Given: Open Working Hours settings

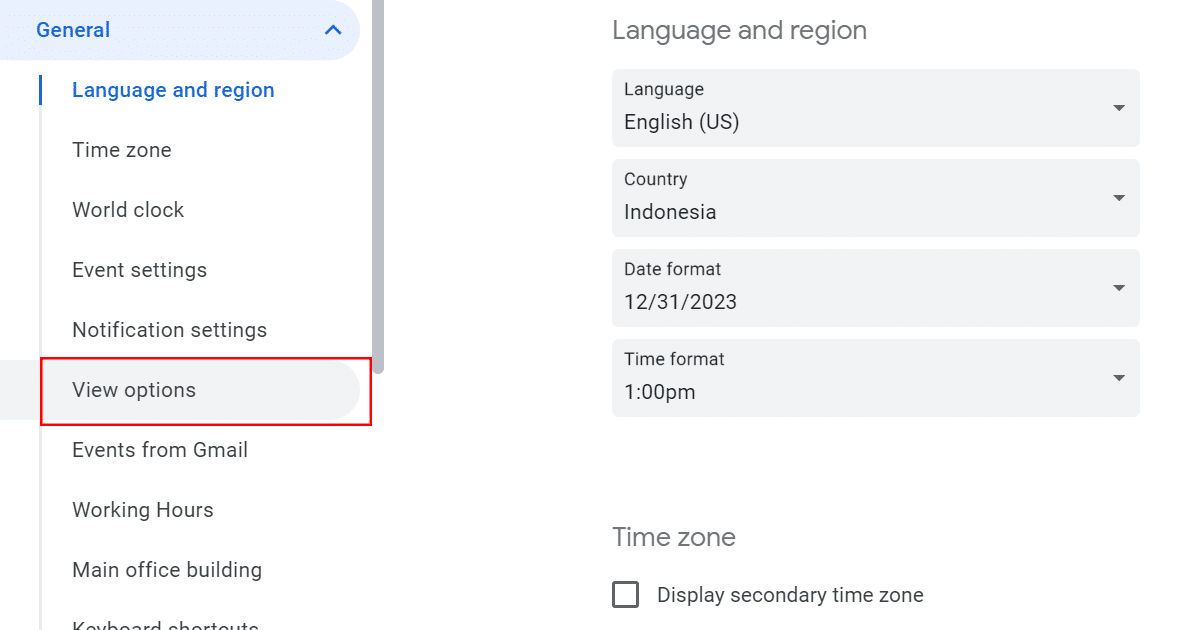Looking at the screenshot, I should (143, 510).
